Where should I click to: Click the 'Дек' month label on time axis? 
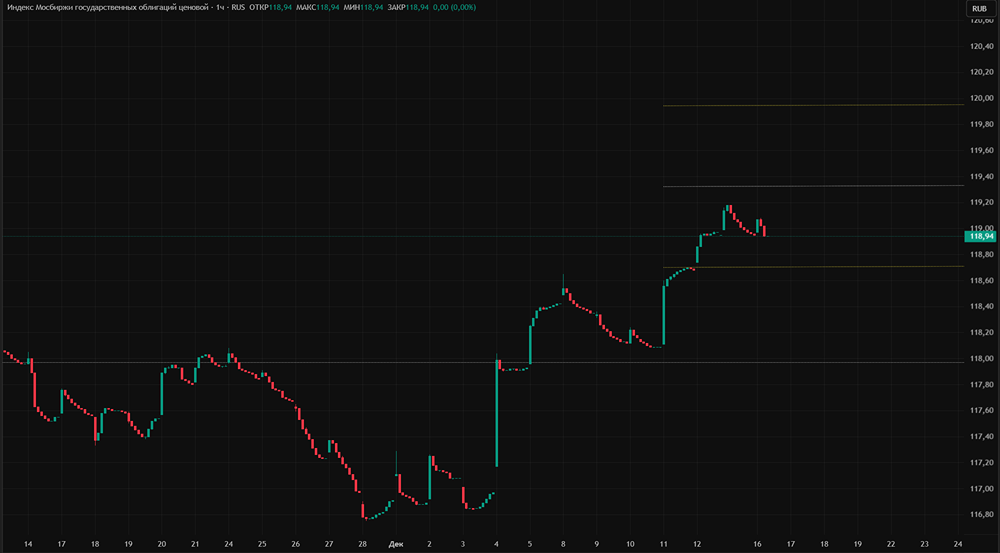tap(395, 544)
